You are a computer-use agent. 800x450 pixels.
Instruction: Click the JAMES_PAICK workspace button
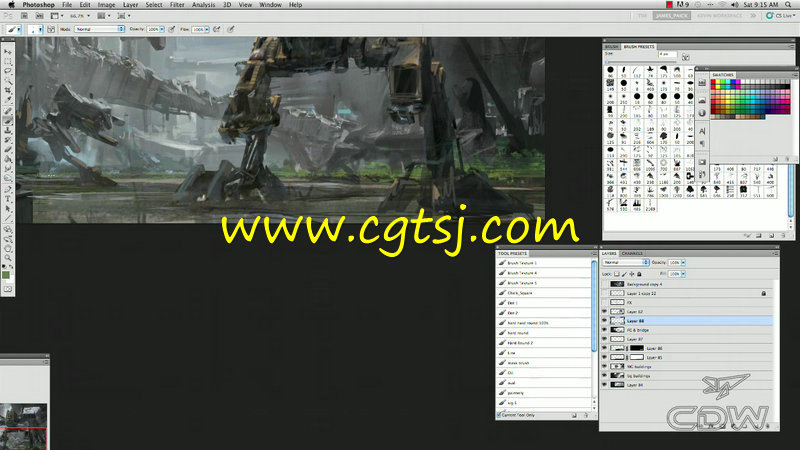point(671,16)
